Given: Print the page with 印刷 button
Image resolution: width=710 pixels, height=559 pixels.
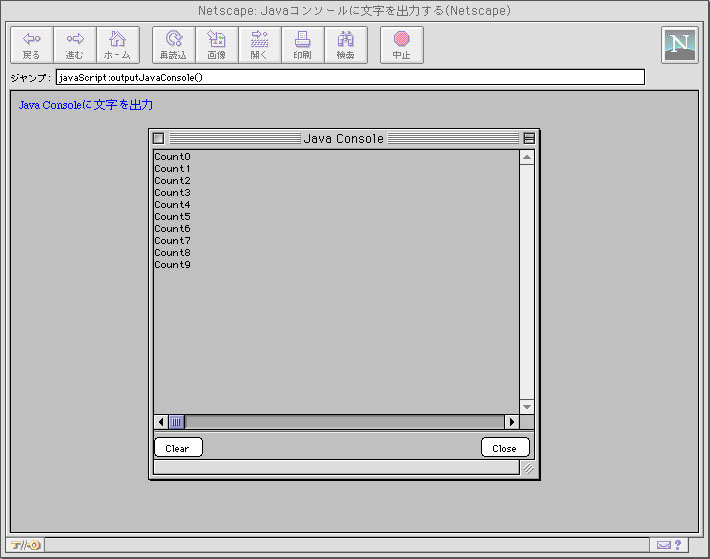Looking at the screenshot, I should (302, 45).
